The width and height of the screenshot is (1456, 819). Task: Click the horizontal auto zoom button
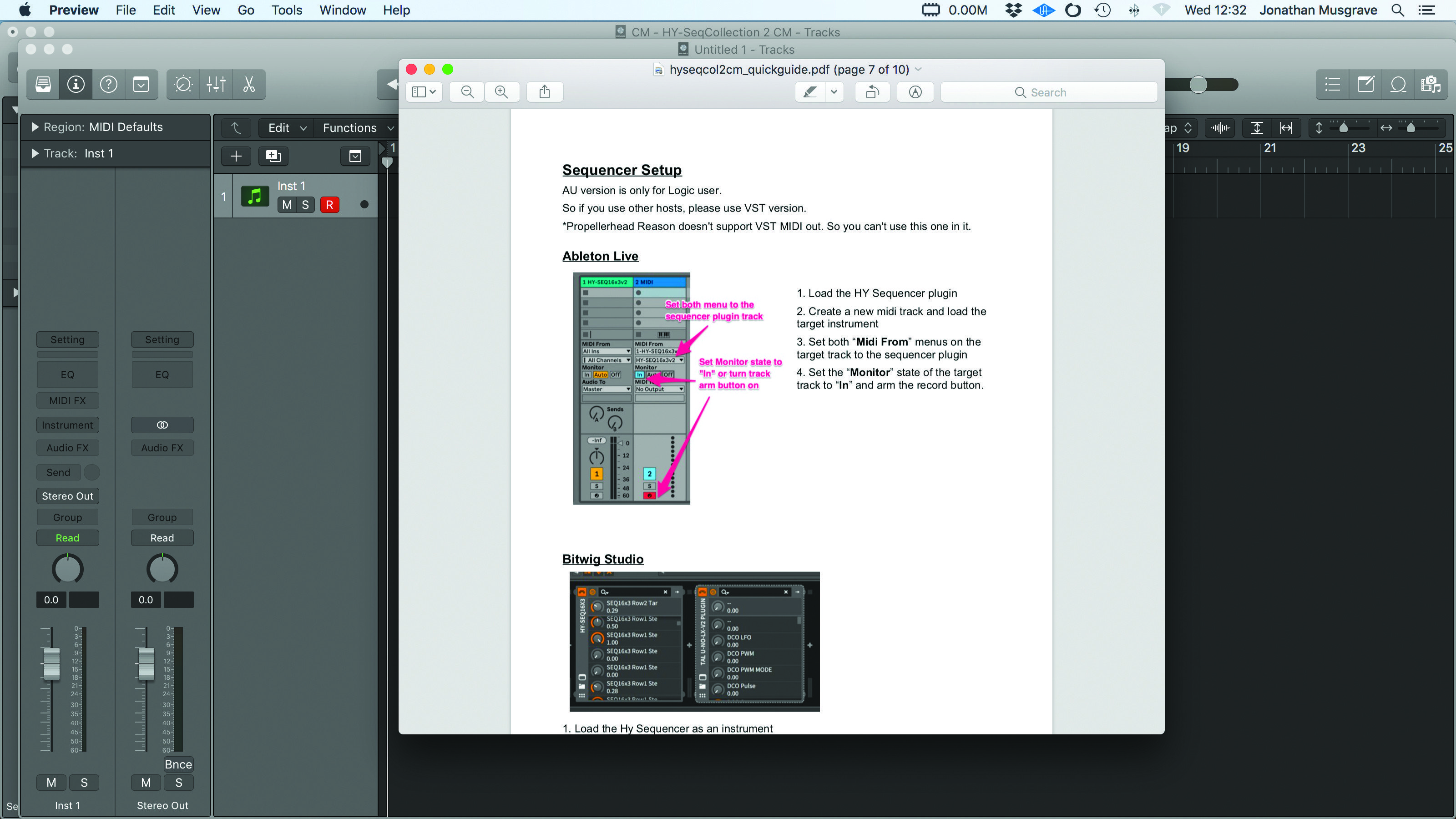click(1286, 128)
